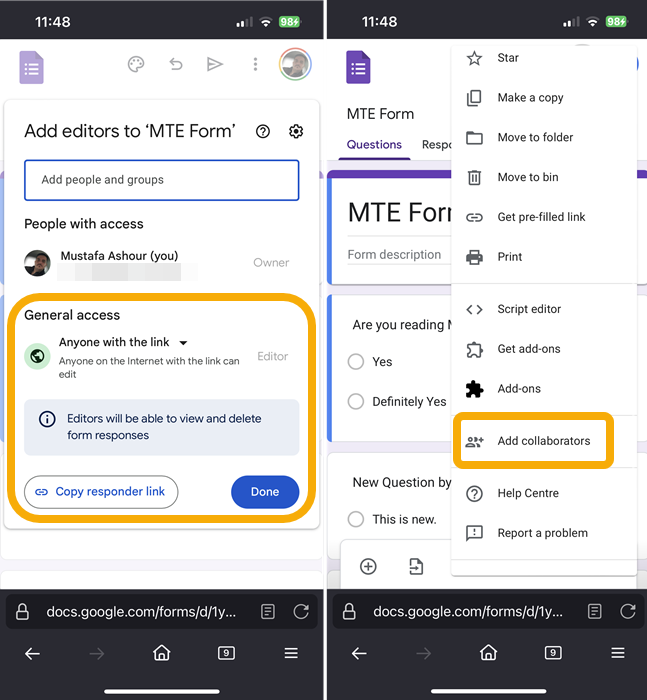The width and height of the screenshot is (647, 700).
Task: Select Star menu item
Action: click(544, 58)
